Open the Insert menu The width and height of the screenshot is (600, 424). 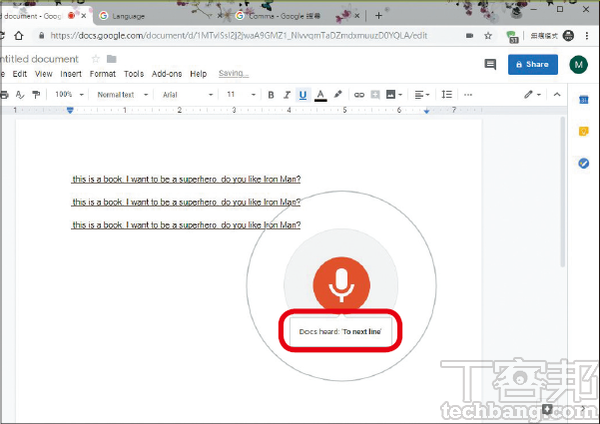pyautogui.click(x=71, y=74)
